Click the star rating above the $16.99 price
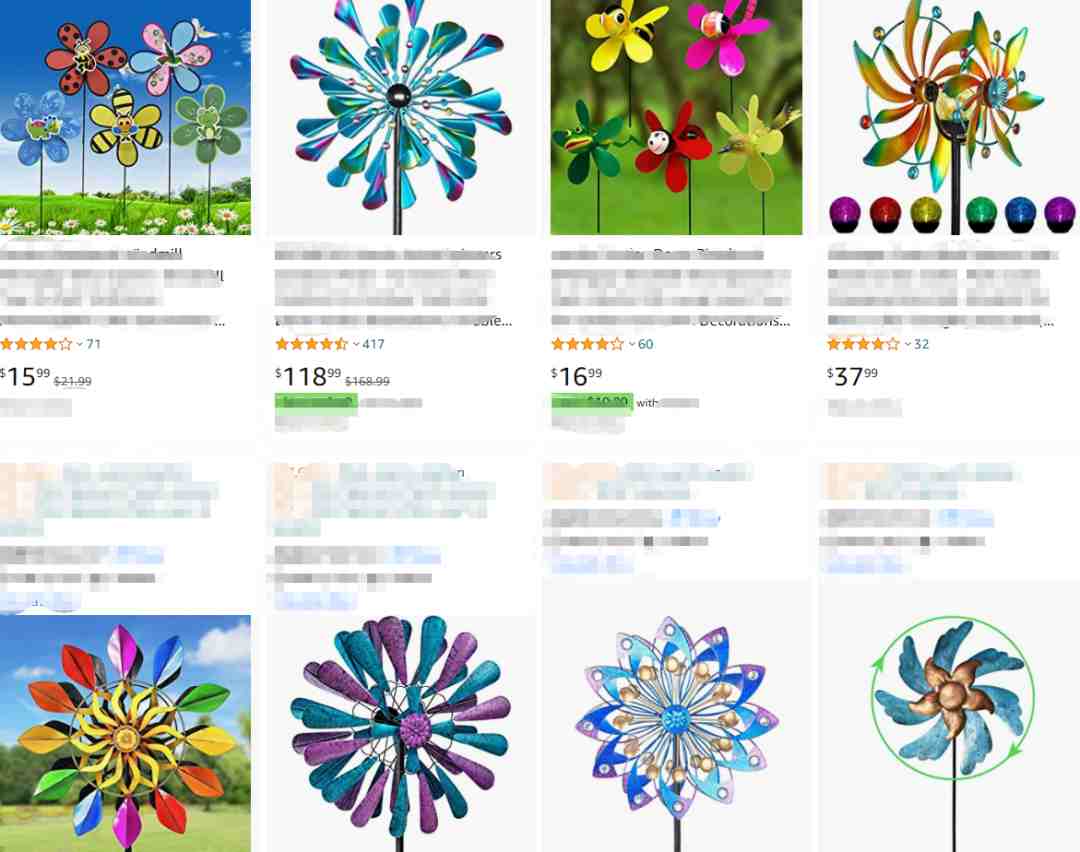This screenshot has height=852, width=1080. click(x=587, y=344)
